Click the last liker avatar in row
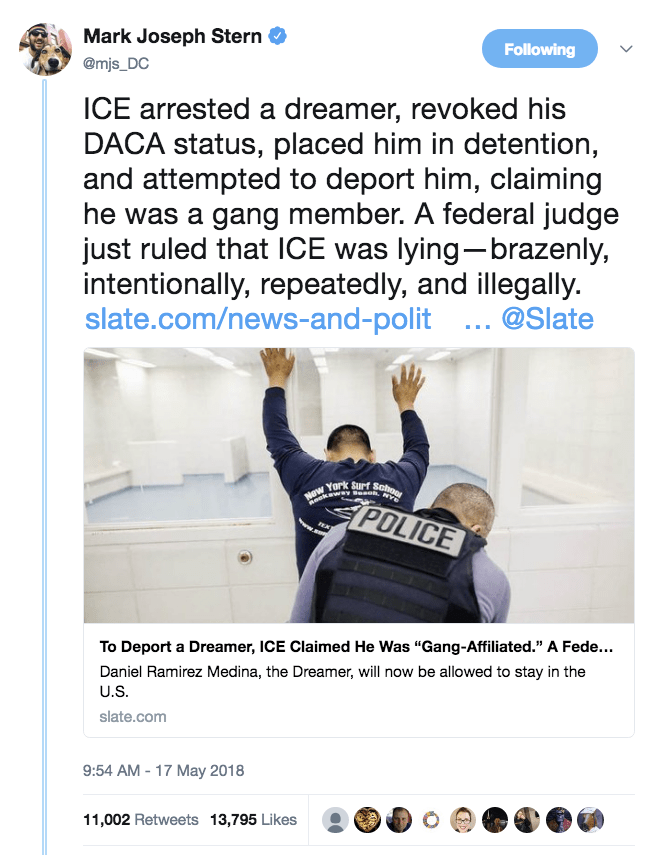Image resolution: width=656 pixels, height=855 pixels. [591, 819]
